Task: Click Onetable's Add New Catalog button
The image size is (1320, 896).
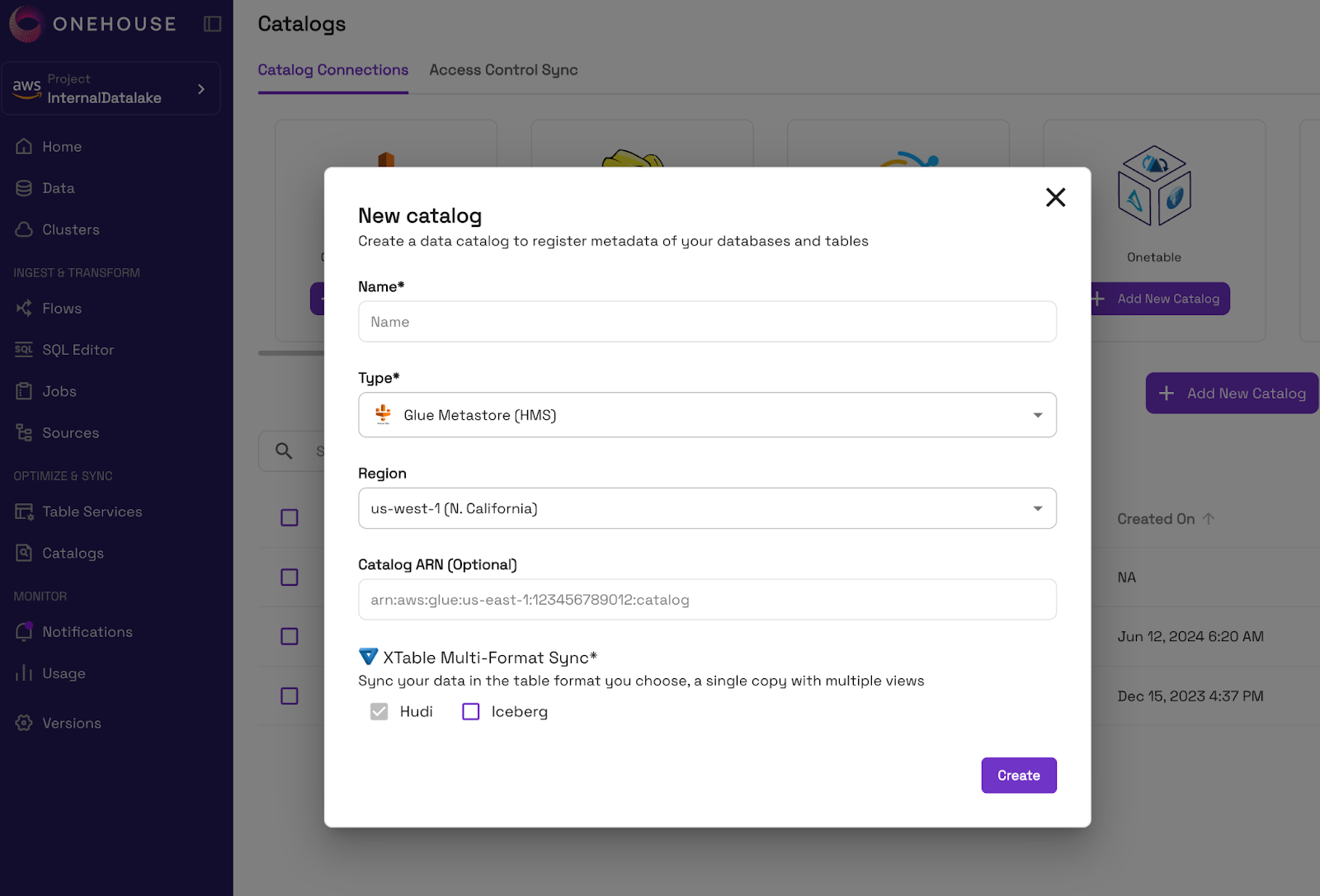Action: click(x=1160, y=299)
